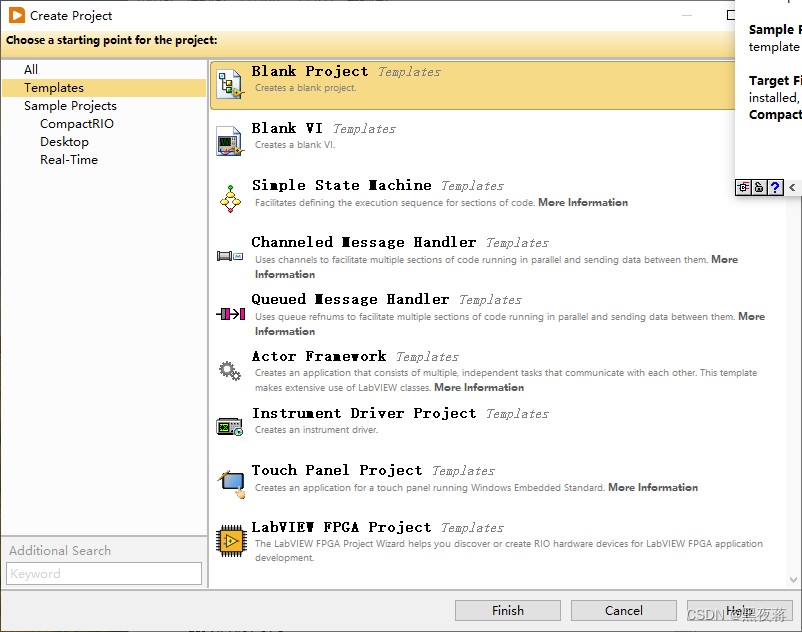
Task: Click the context help question mark icon
Action: click(x=775, y=188)
